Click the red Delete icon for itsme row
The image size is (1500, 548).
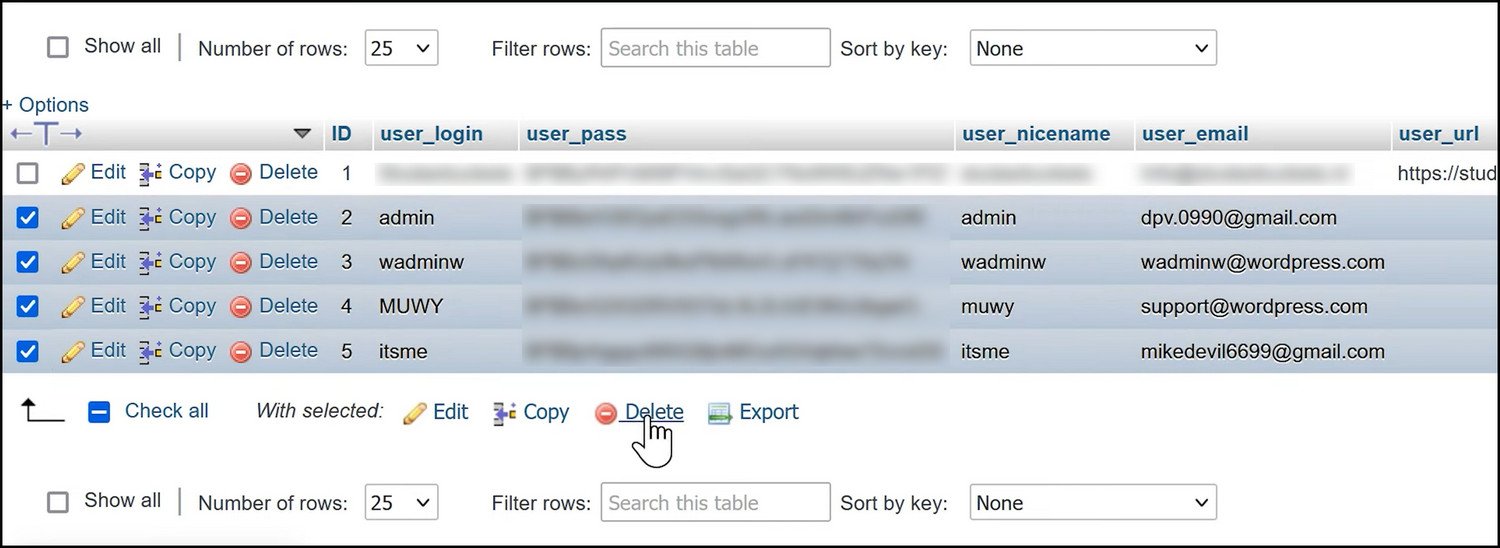pos(240,351)
